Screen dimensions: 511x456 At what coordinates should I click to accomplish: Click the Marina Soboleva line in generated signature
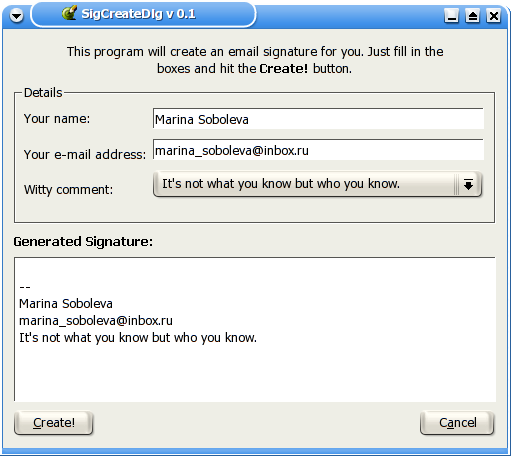(x=66, y=304)
